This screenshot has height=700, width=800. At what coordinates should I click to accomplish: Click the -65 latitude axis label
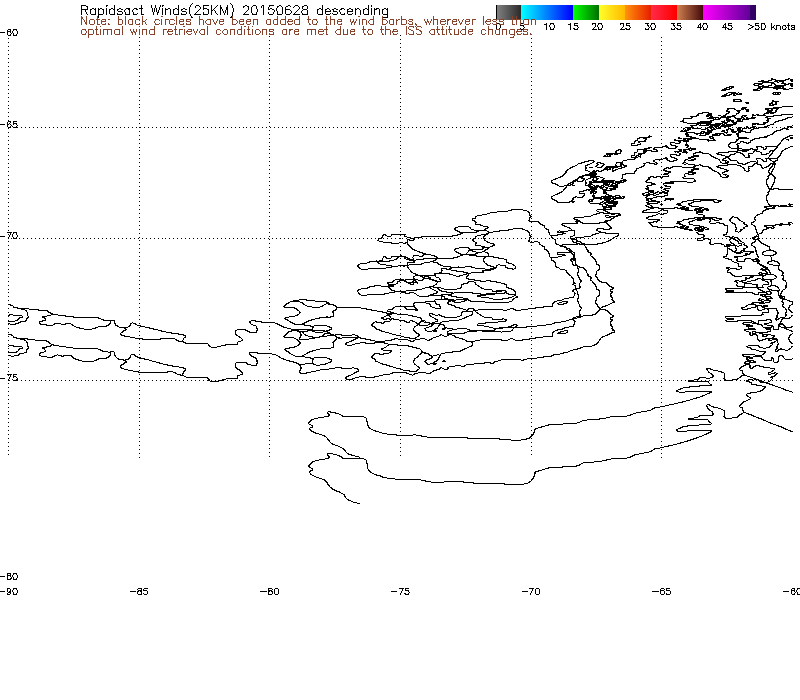click(x=9, y=125)
